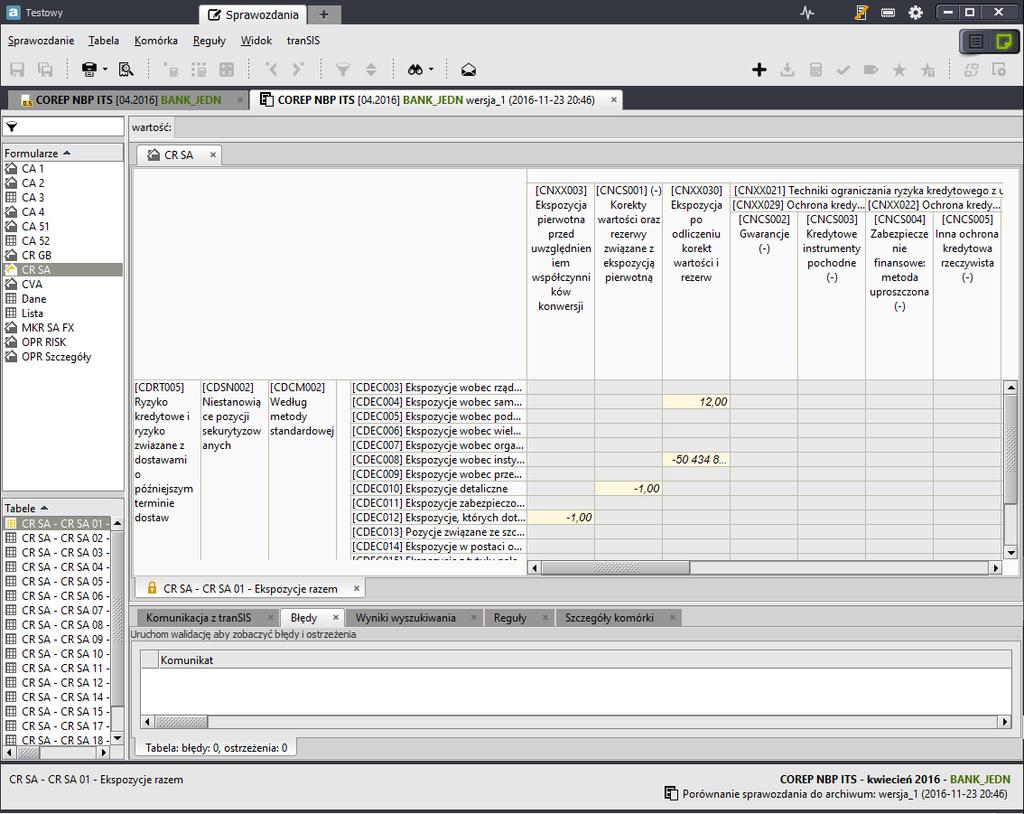Click the black plus add icon
This screenshot has height=814, width=1024.
759,69
